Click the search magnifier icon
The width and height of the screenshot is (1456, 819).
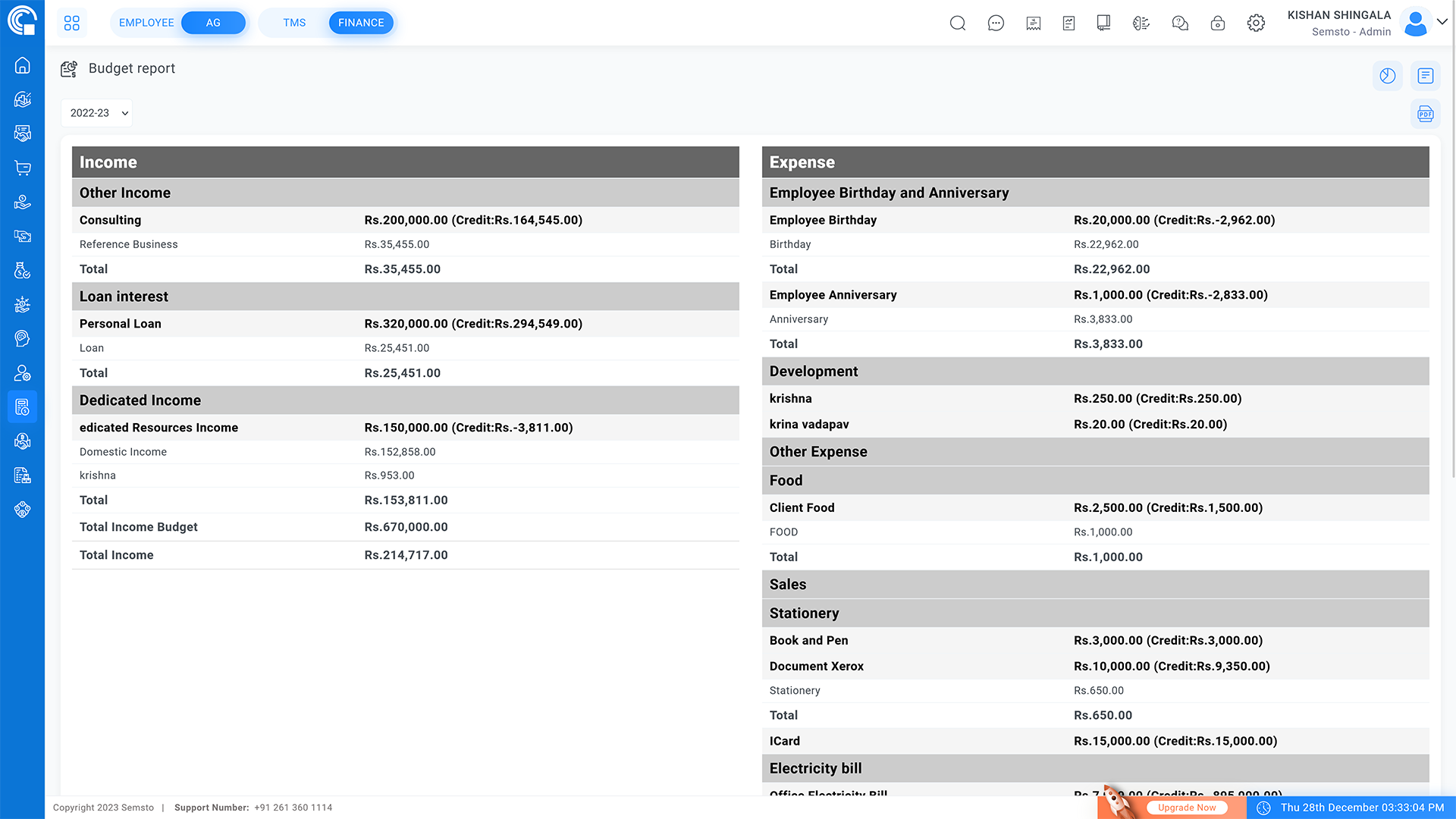click(x=958, y=23)
